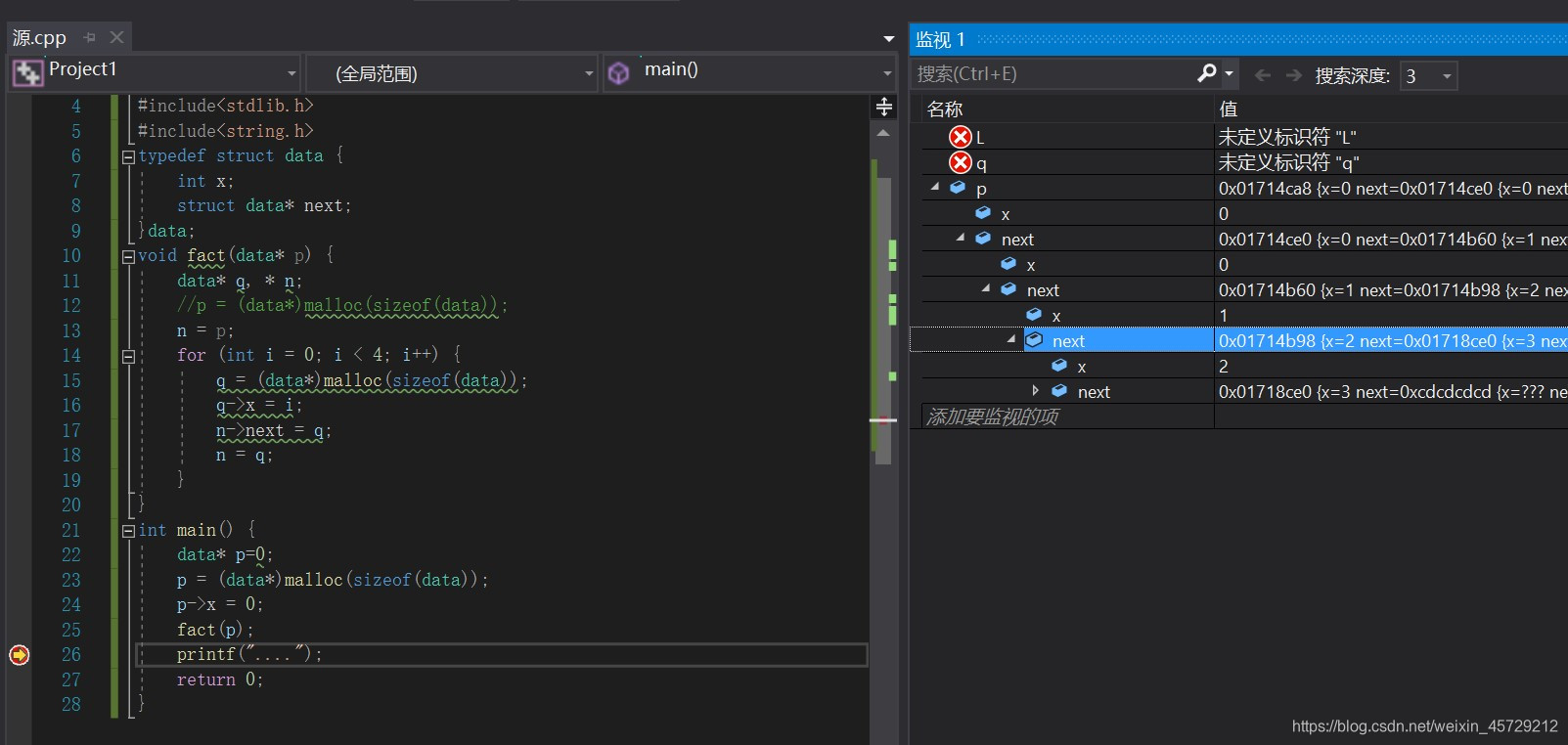Open the main() function dropdown

(x=887, y=73)
